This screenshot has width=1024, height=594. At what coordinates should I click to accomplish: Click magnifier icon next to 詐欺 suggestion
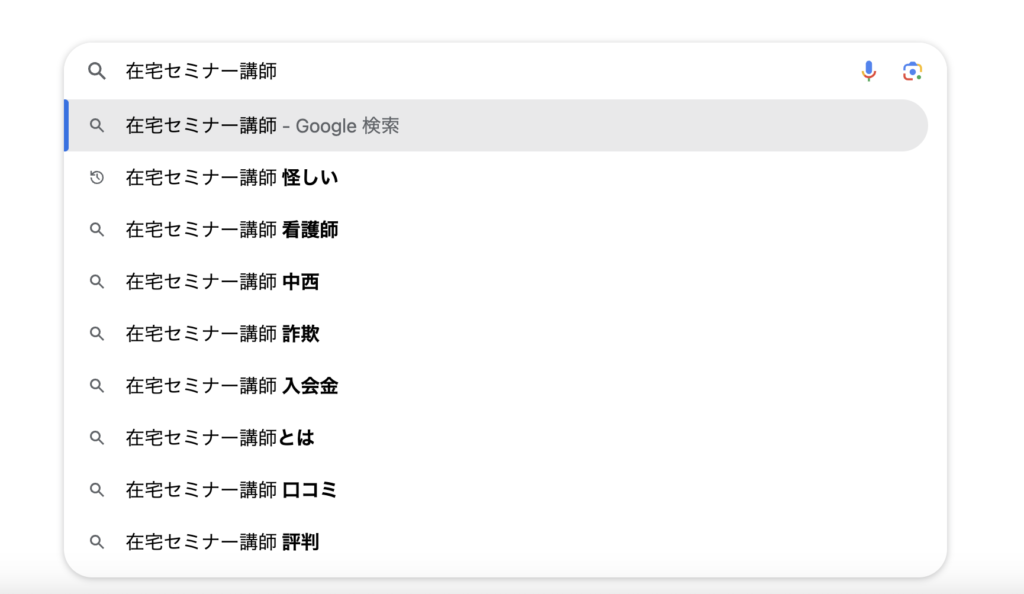click(x=97, y=334)
